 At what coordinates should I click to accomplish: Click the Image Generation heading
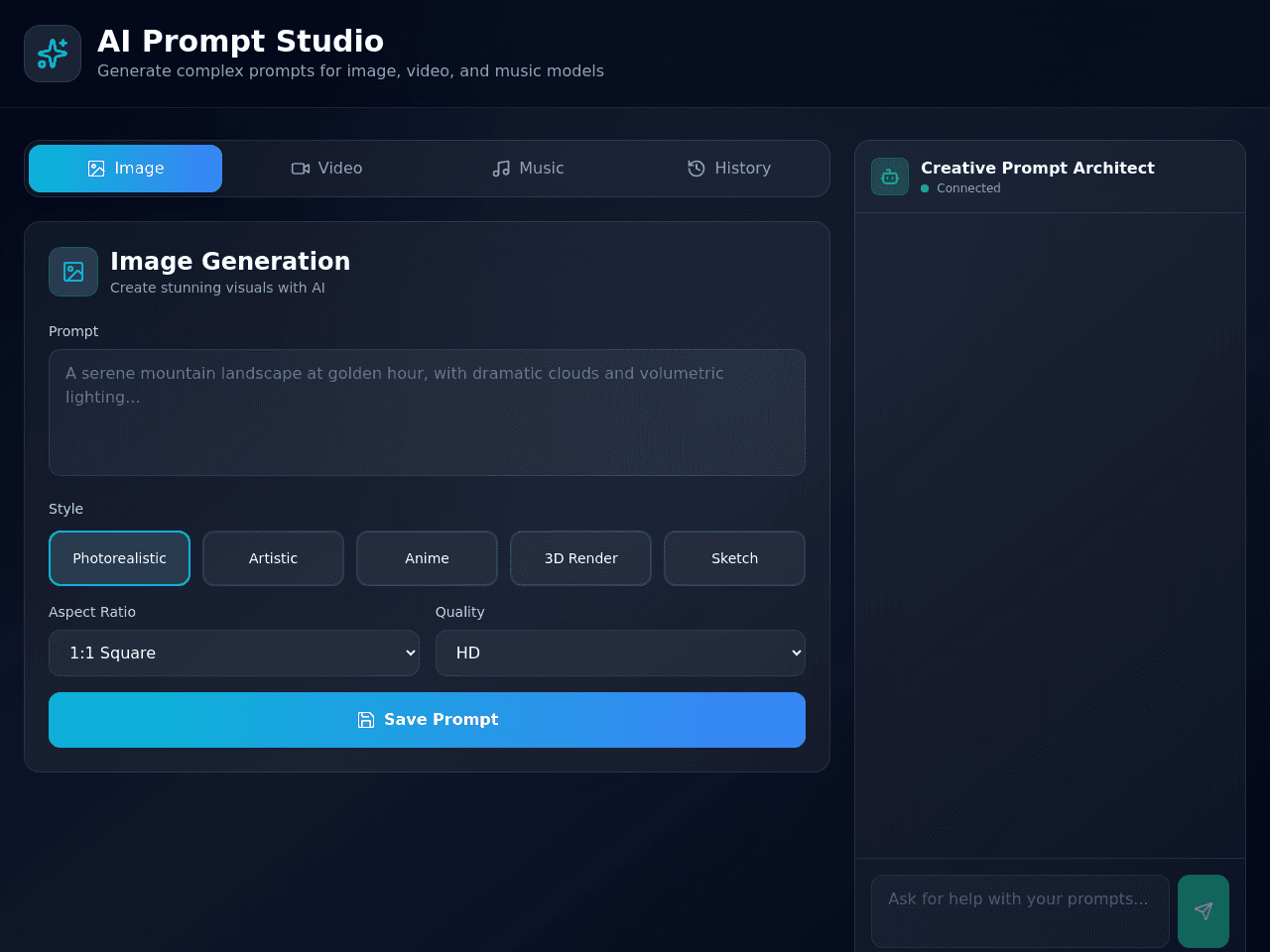(230, 261)
